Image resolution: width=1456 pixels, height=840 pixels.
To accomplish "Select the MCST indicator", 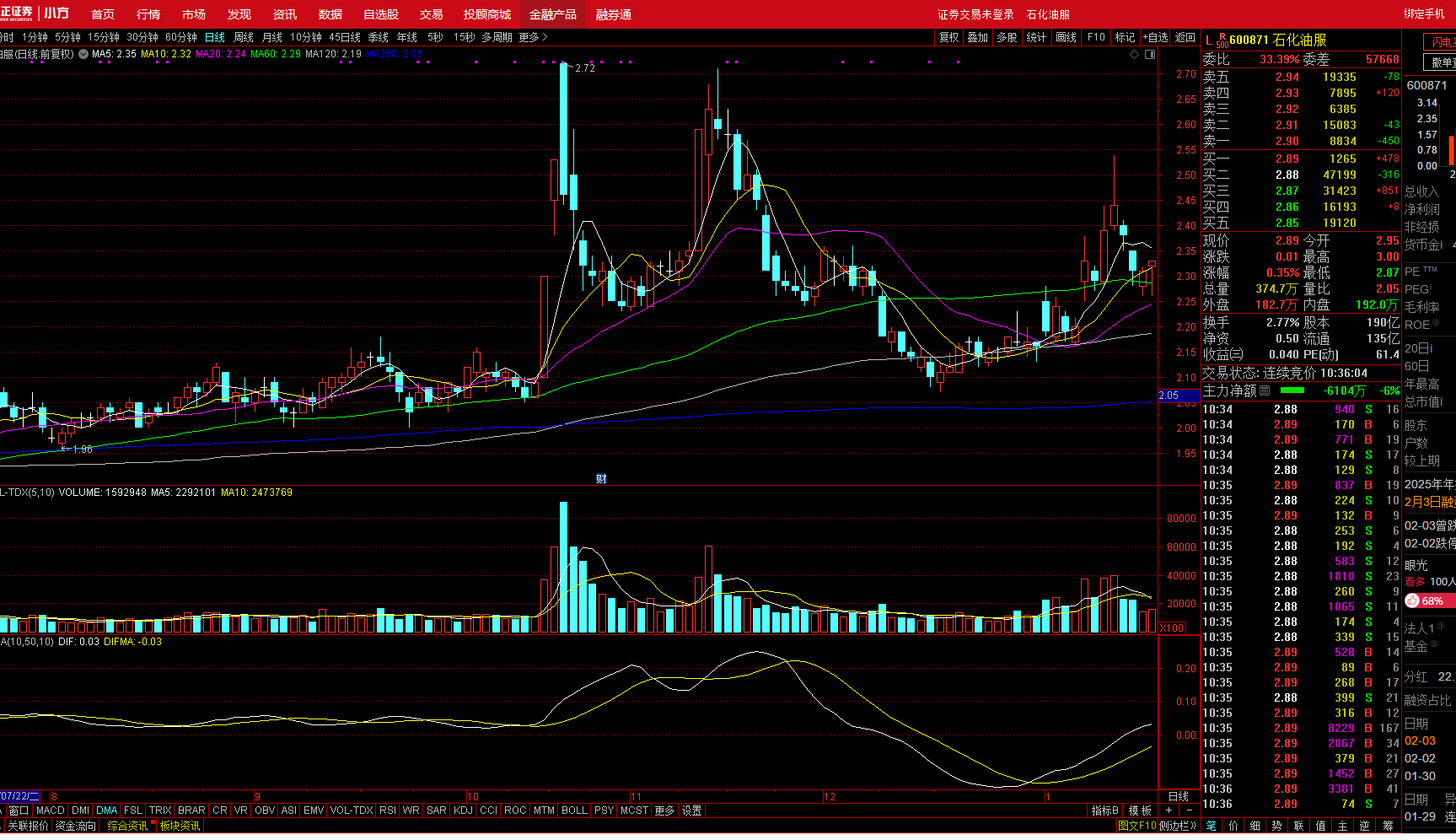I will pyautogui.click(x=634, y=810).
